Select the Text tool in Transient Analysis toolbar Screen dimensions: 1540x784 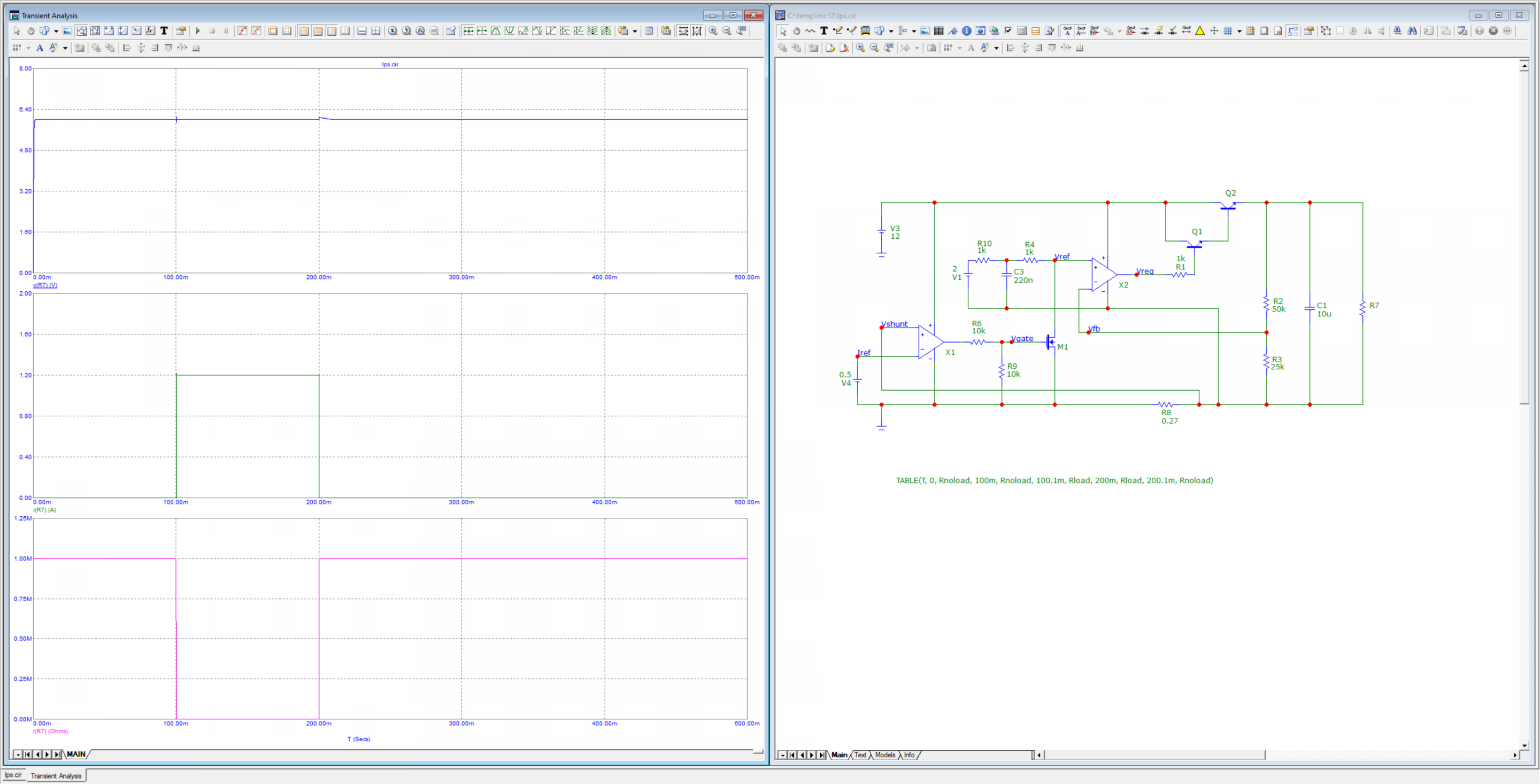164,30
